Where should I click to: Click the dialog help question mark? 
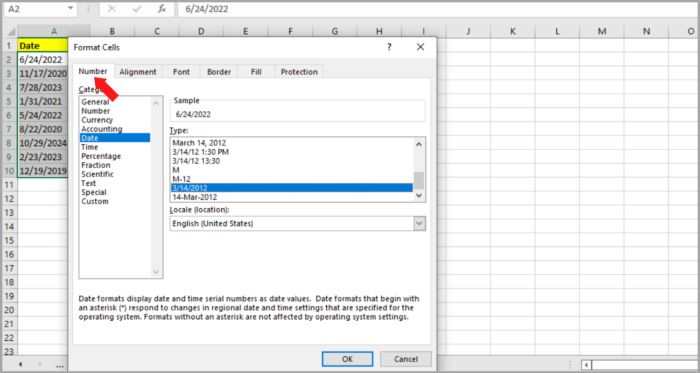pos(389,47)
